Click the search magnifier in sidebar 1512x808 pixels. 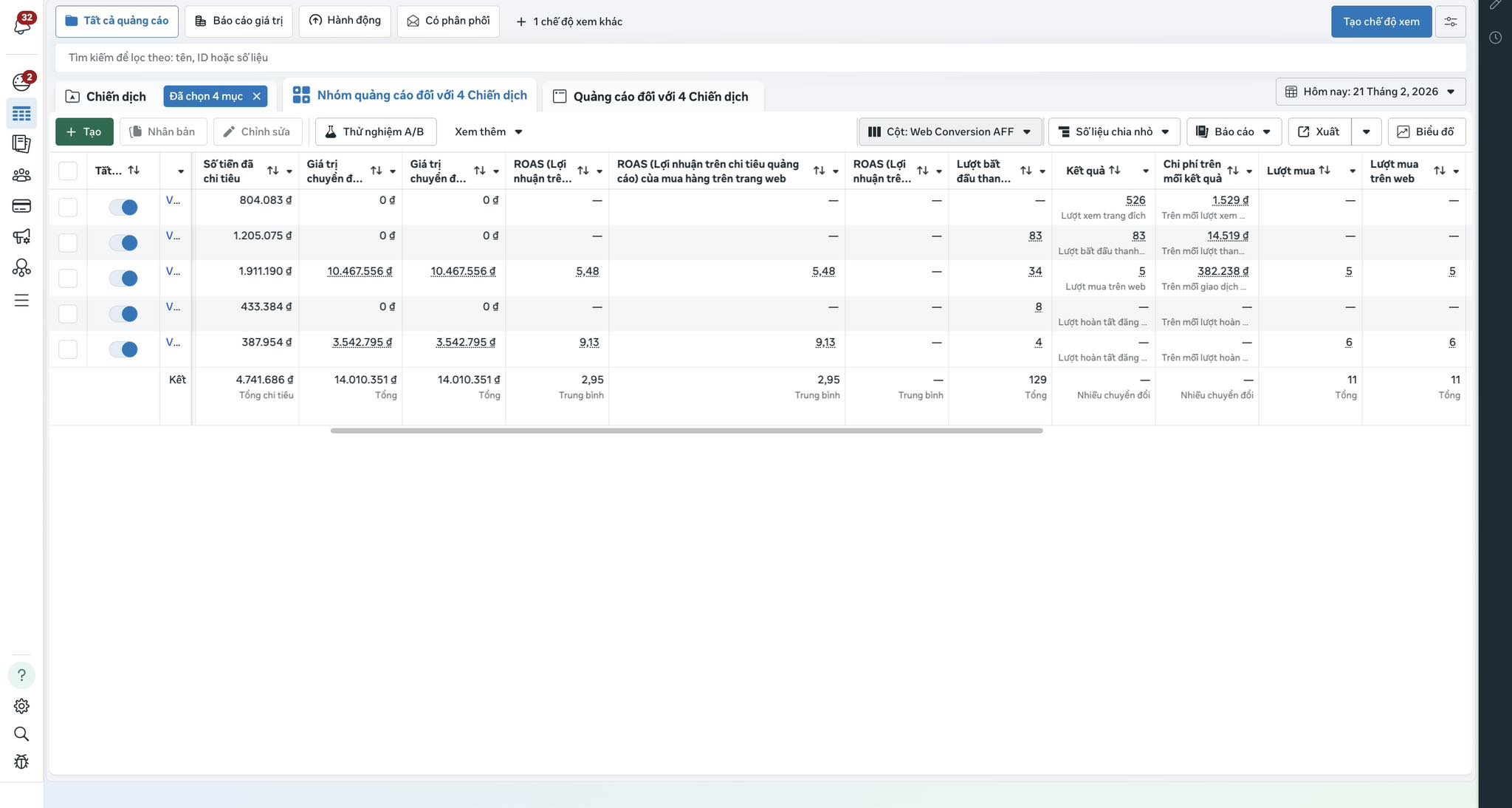[21, 734]
